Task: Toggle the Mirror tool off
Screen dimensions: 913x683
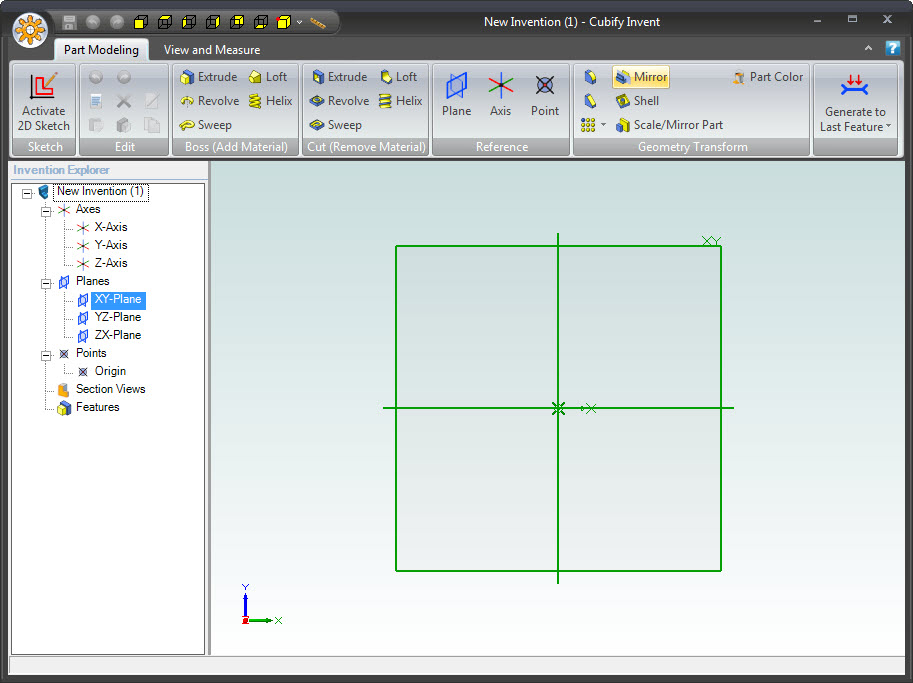Action: coord(640,76)
